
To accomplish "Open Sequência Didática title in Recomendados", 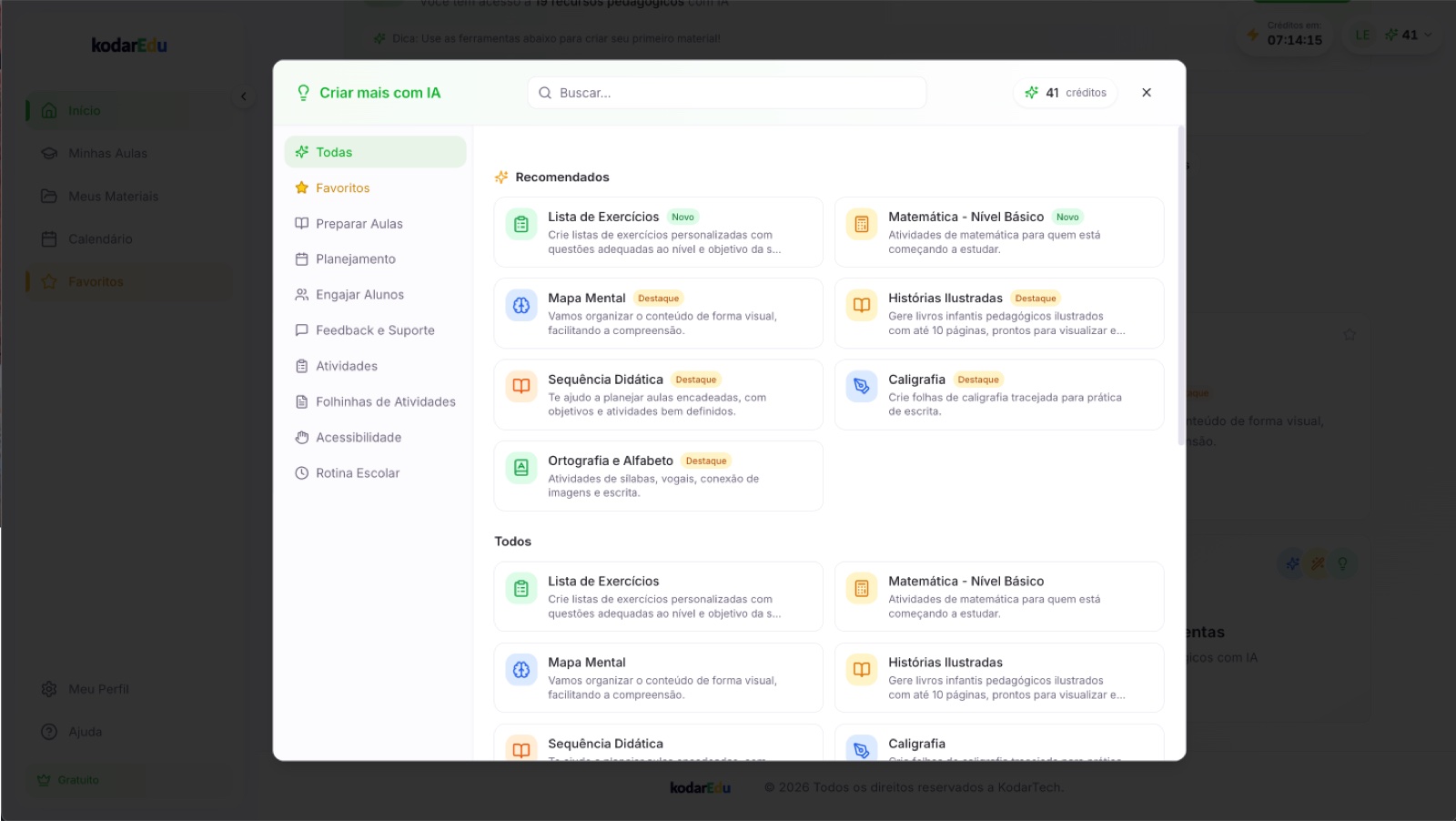I will point(605,380).
